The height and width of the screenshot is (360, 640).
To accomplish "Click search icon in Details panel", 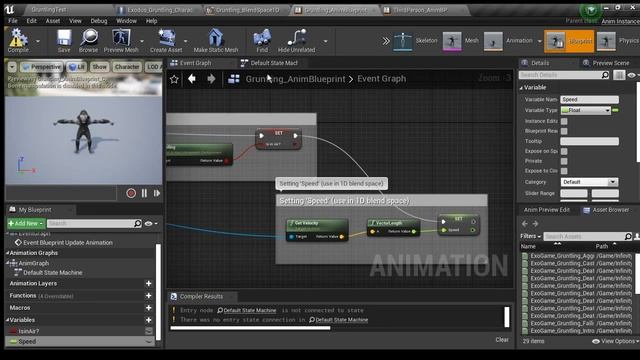I will pos(605,75).
